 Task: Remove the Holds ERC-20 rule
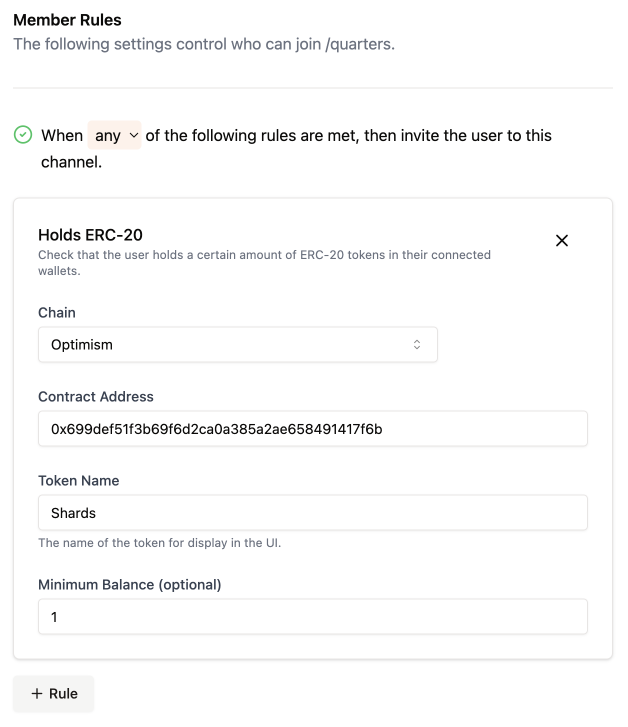pyautogui.click(x=562, y=241)
